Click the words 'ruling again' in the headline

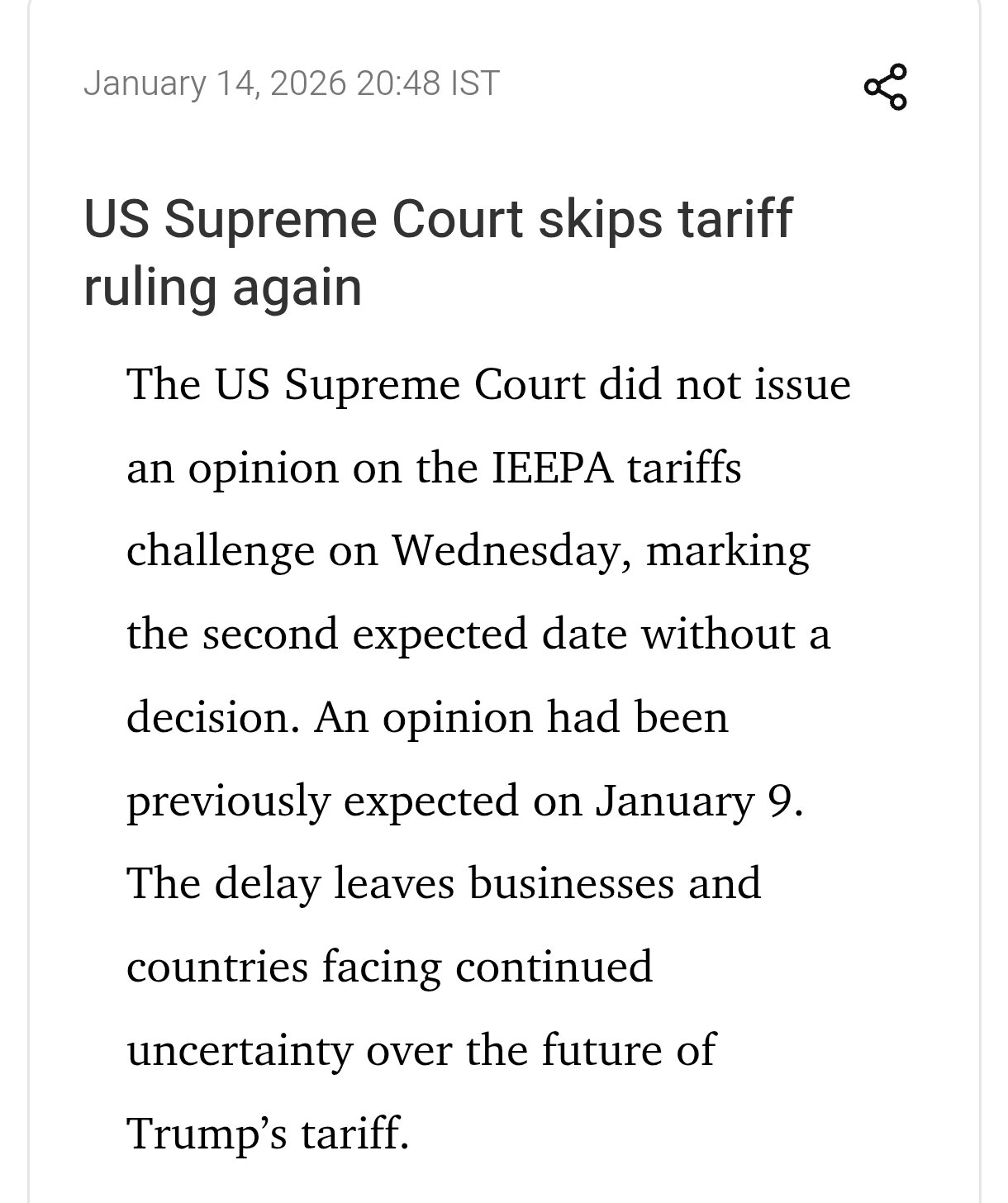(223, 287)
